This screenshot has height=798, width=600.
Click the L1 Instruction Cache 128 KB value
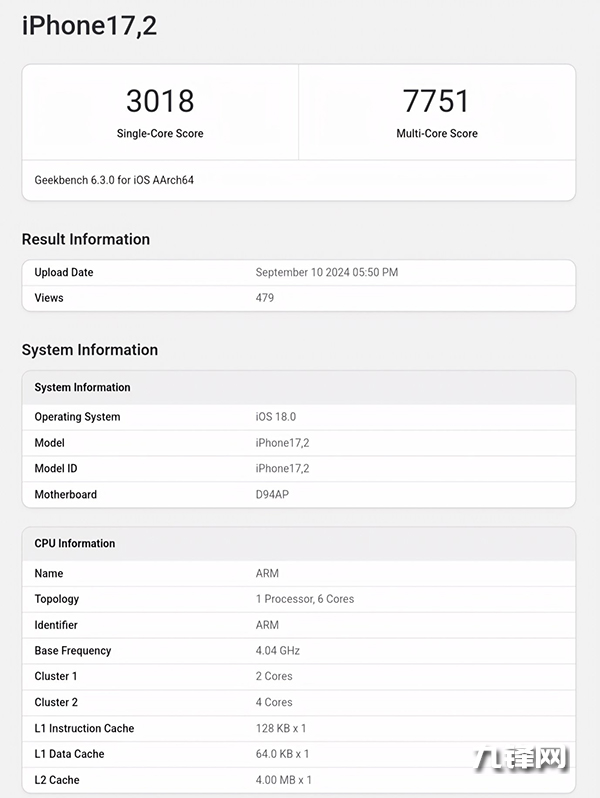pos(281,728)
